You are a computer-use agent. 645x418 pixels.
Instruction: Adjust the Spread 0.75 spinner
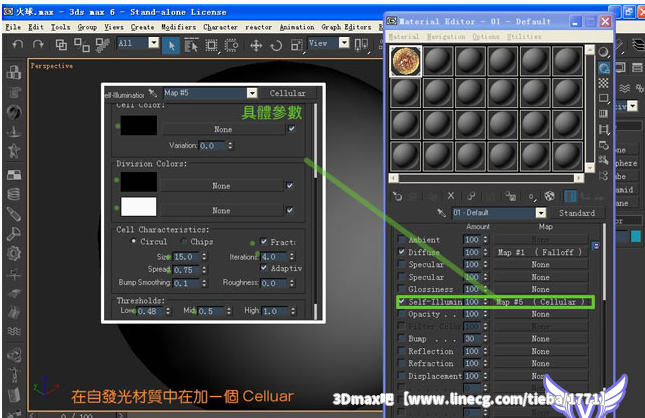point(204,270)
